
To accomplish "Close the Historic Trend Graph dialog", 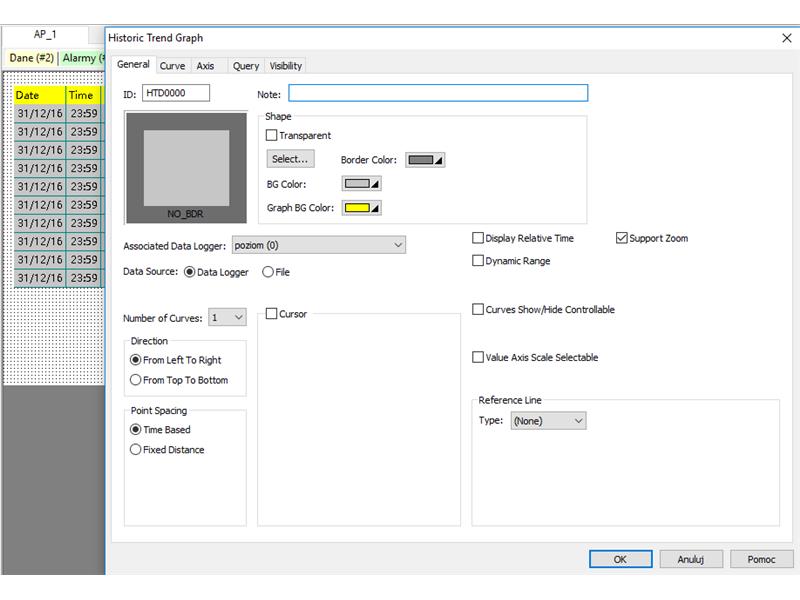I will tap(786, 38).
